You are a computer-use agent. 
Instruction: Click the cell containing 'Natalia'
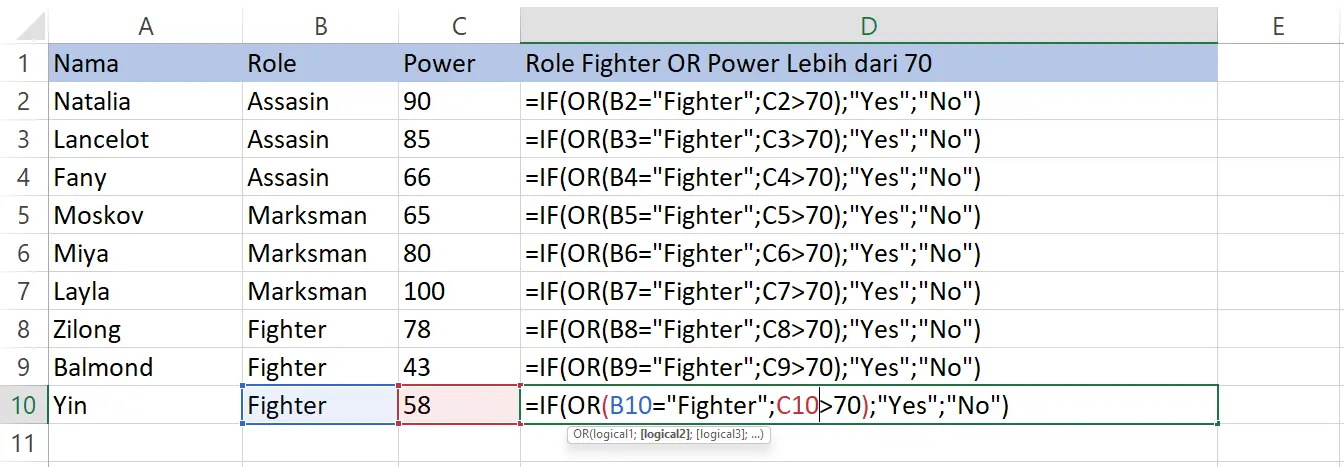(x=146, y=101)
